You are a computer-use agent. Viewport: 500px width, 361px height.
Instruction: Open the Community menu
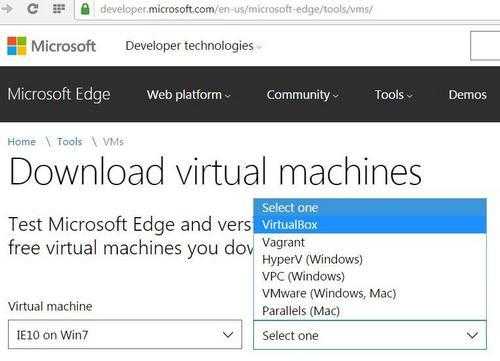pyautogui.click(x=302, y=95)
